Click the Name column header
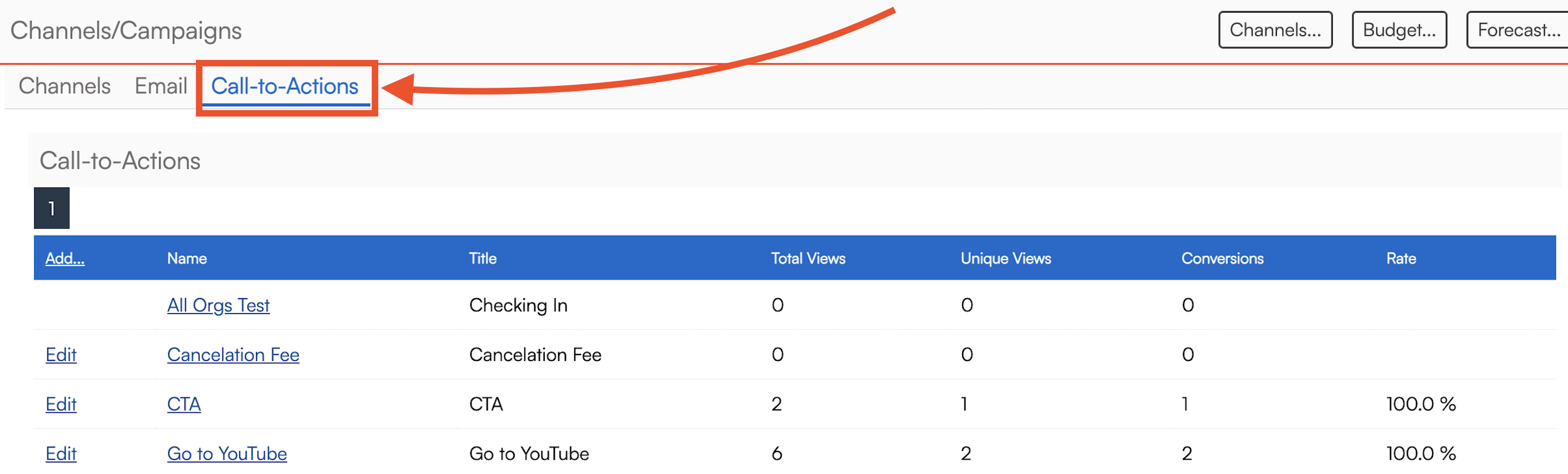Viewport: 1568px width, 474px height. pyautogui.click(x=187, y=258)
